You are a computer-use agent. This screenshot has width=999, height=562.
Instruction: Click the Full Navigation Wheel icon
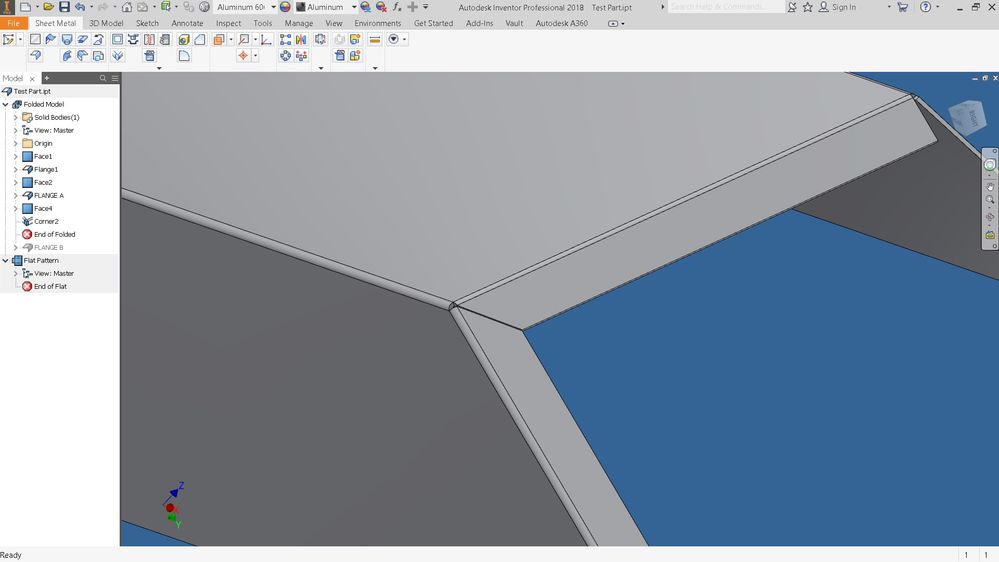point(989,165)
